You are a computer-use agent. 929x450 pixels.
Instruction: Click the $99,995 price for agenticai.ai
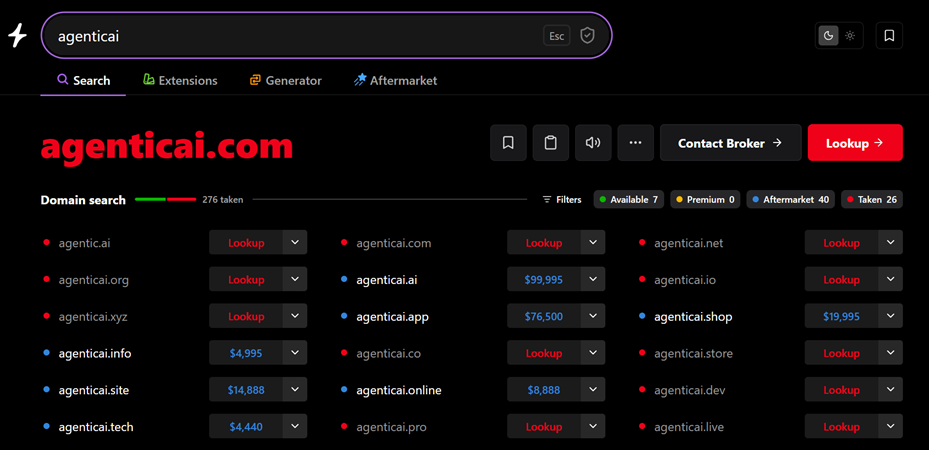point(544,279)
